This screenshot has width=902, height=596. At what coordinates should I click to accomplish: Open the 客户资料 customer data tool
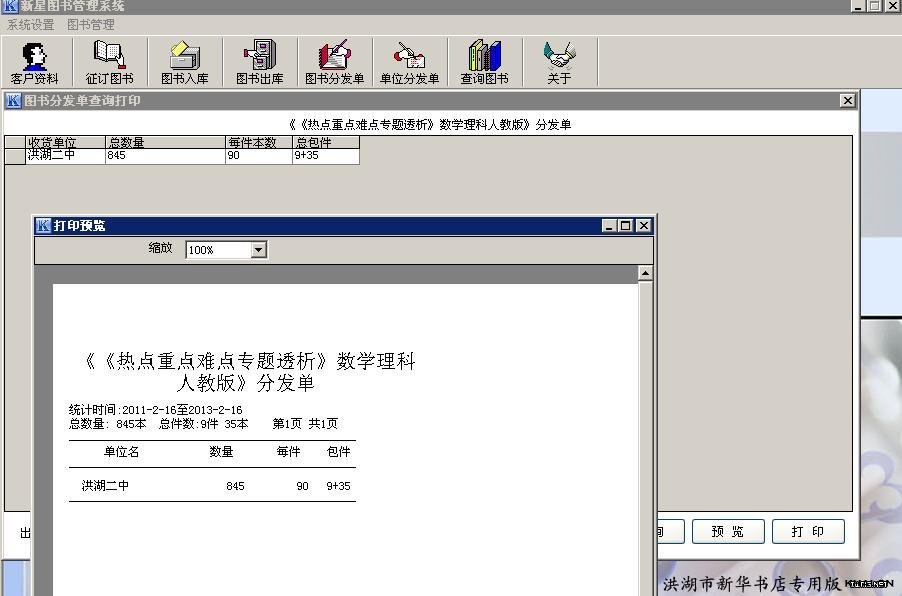(x=35, y=62)
